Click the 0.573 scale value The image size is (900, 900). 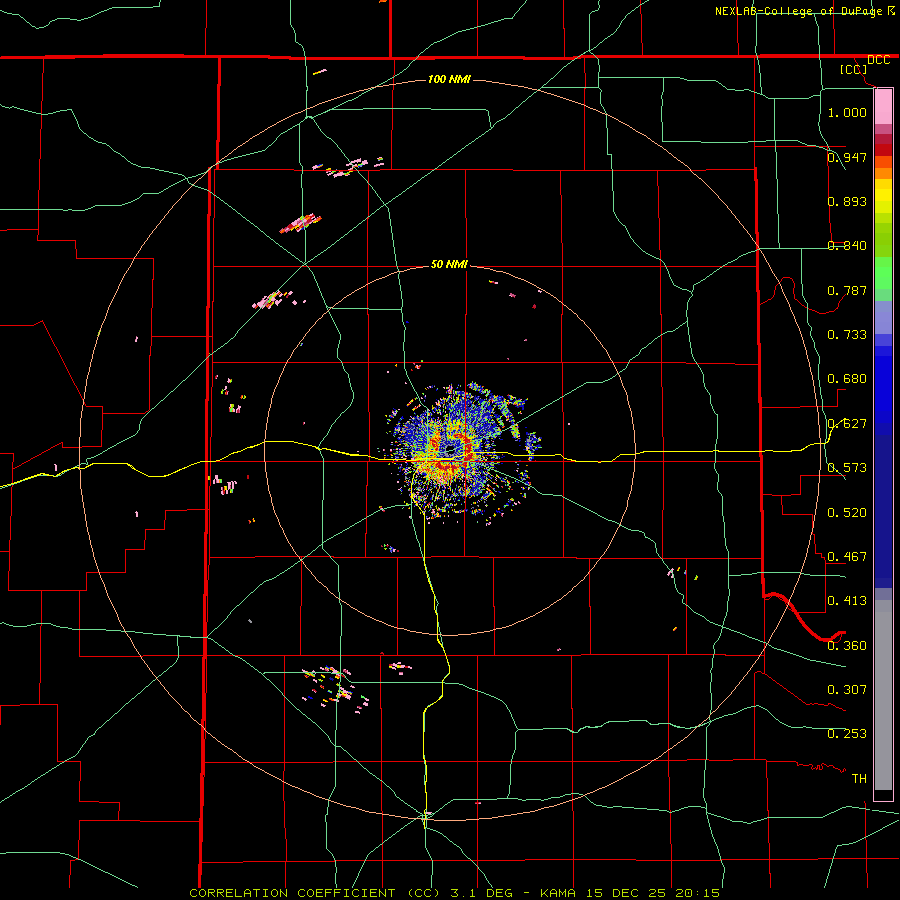(x=847, y=468)
